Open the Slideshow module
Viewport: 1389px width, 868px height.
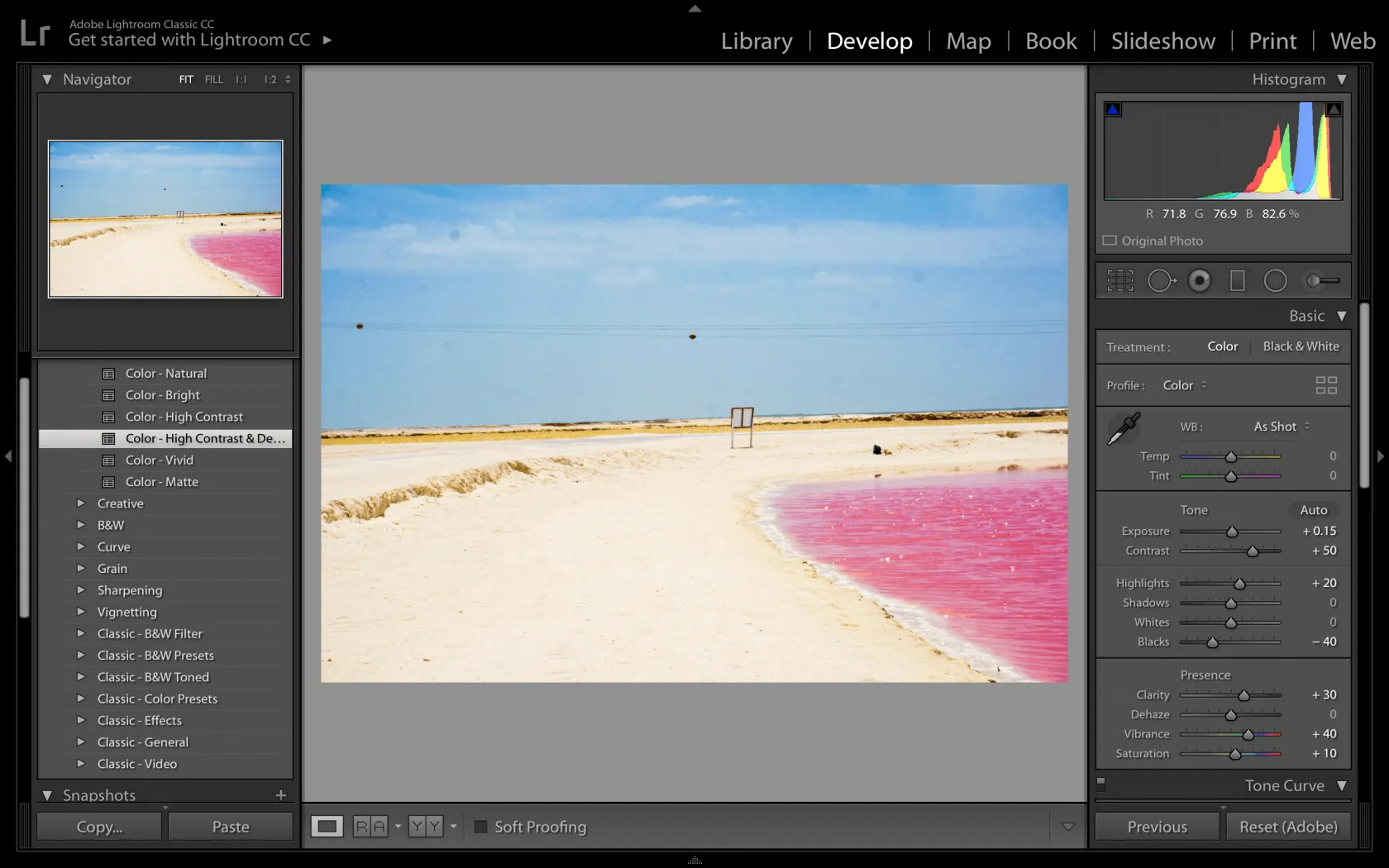coord(1162,41)
